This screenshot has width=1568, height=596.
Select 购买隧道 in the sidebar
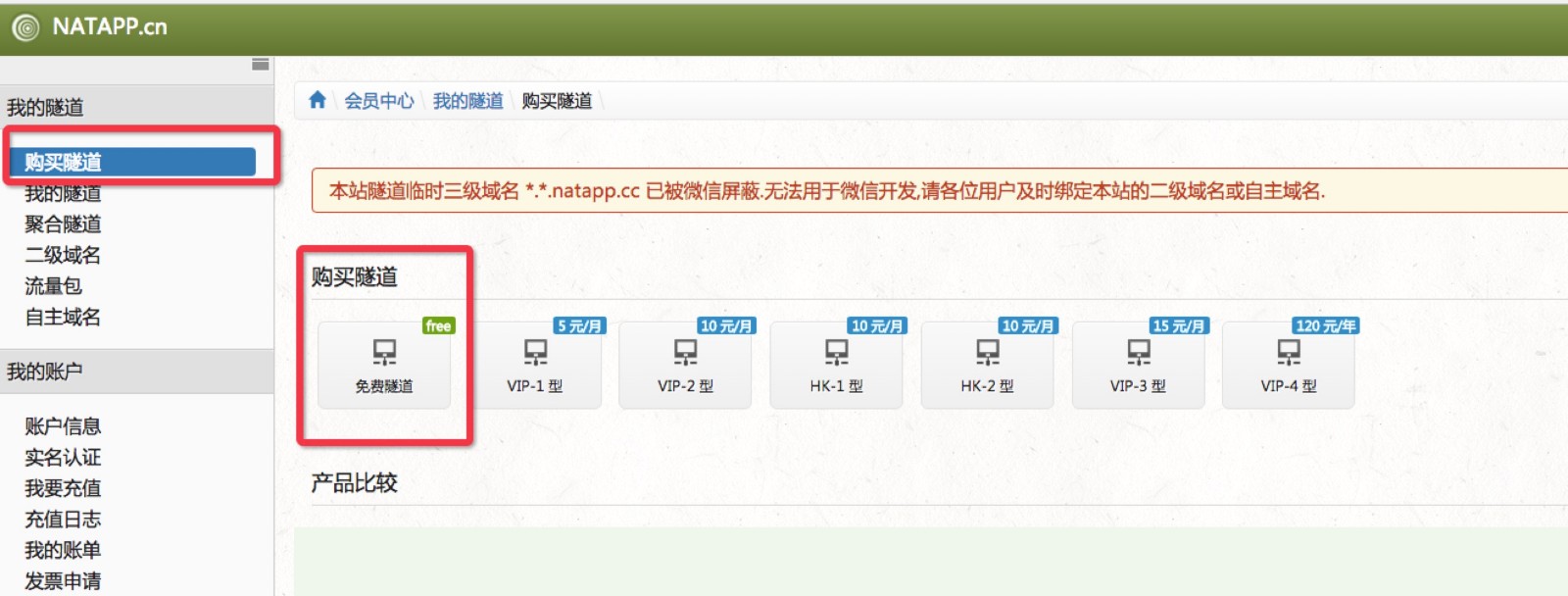[133, 162]
